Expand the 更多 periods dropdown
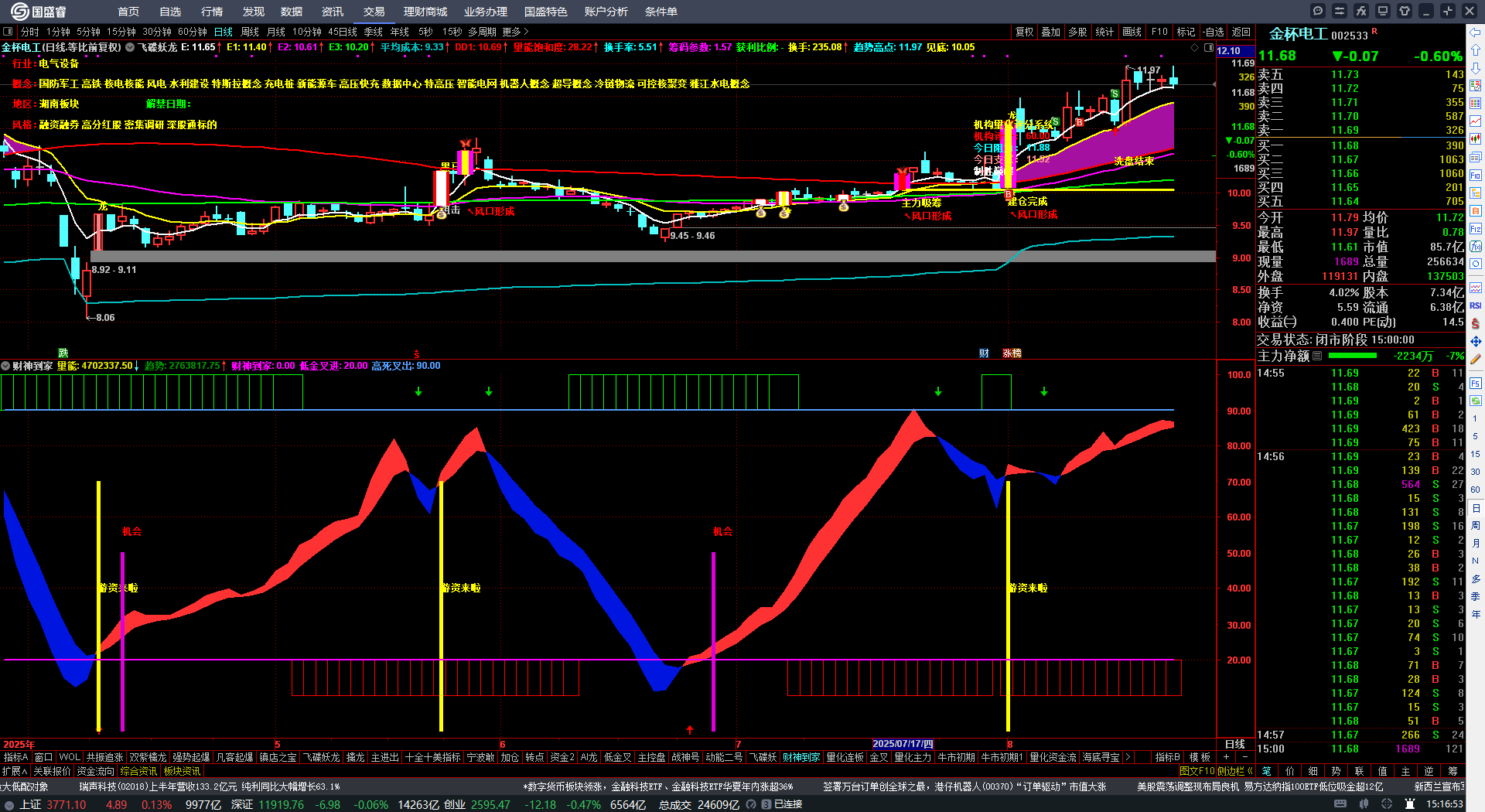 pos(516,32)
